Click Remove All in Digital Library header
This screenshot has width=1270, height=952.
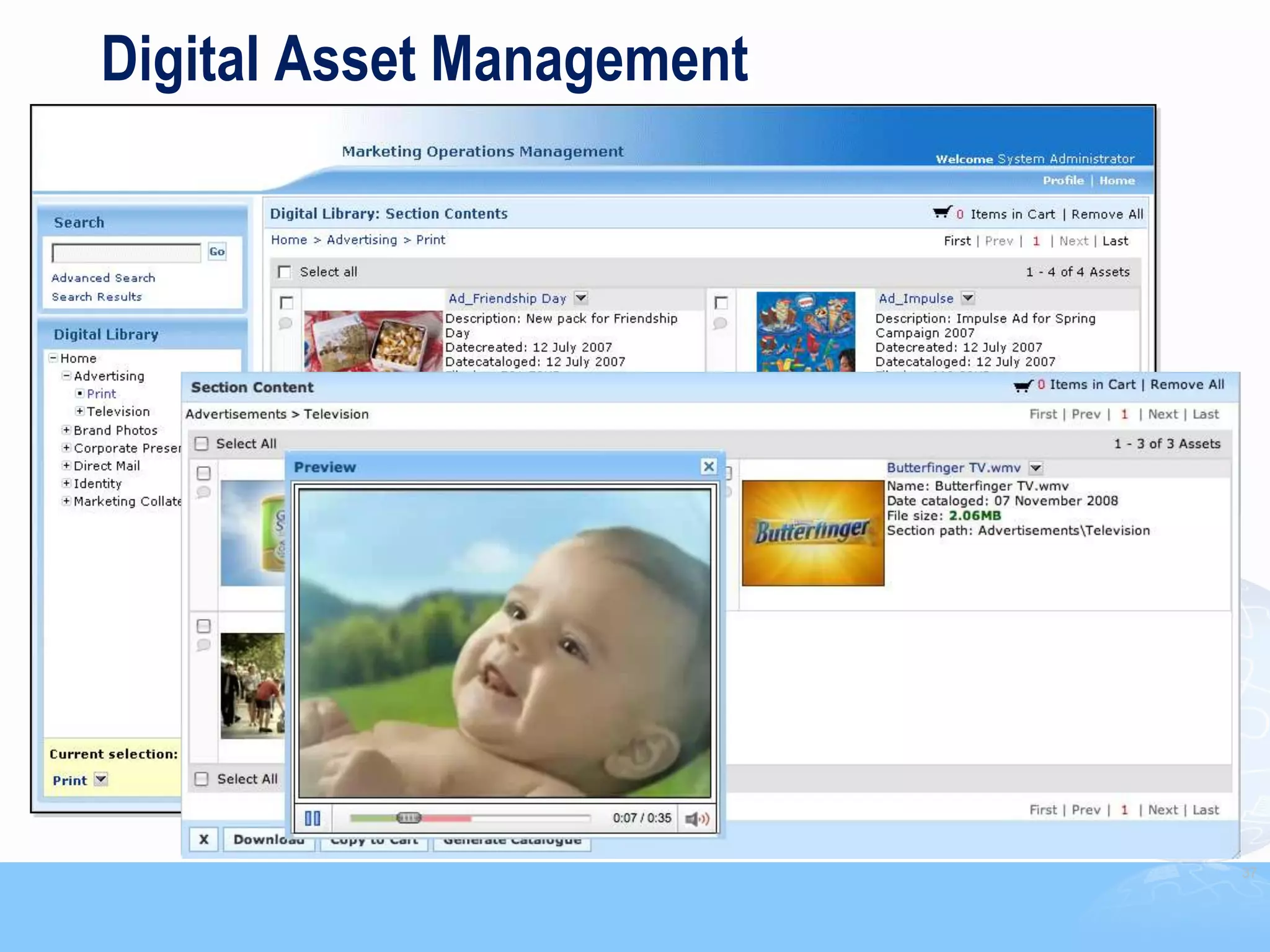click(1107, 214)
